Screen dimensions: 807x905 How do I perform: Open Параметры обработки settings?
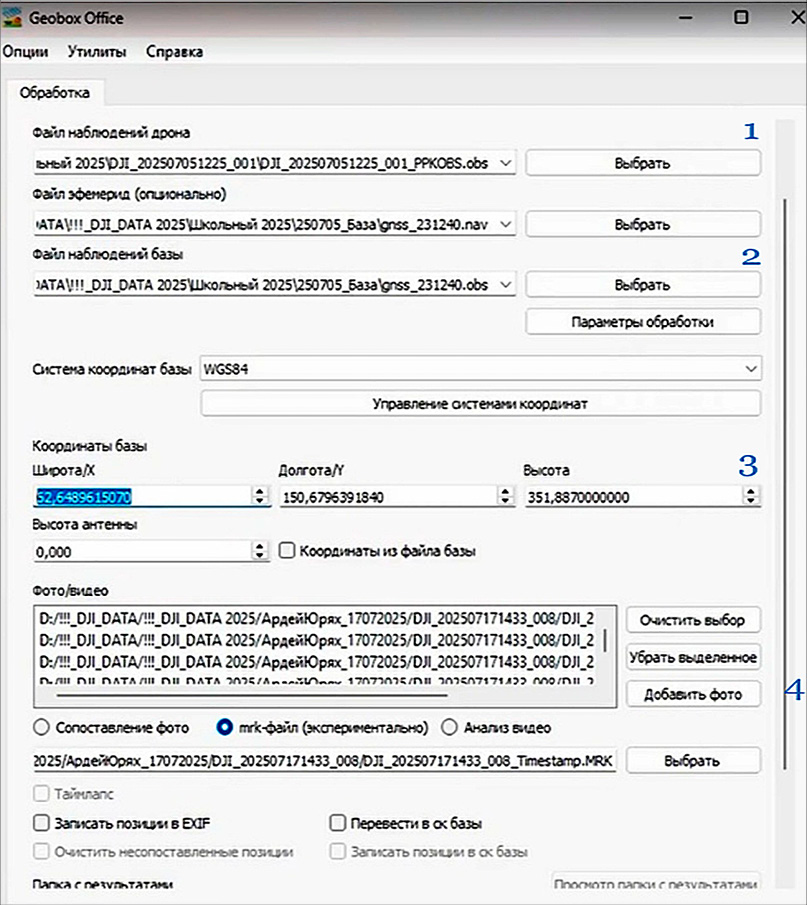tap(642, 322)
